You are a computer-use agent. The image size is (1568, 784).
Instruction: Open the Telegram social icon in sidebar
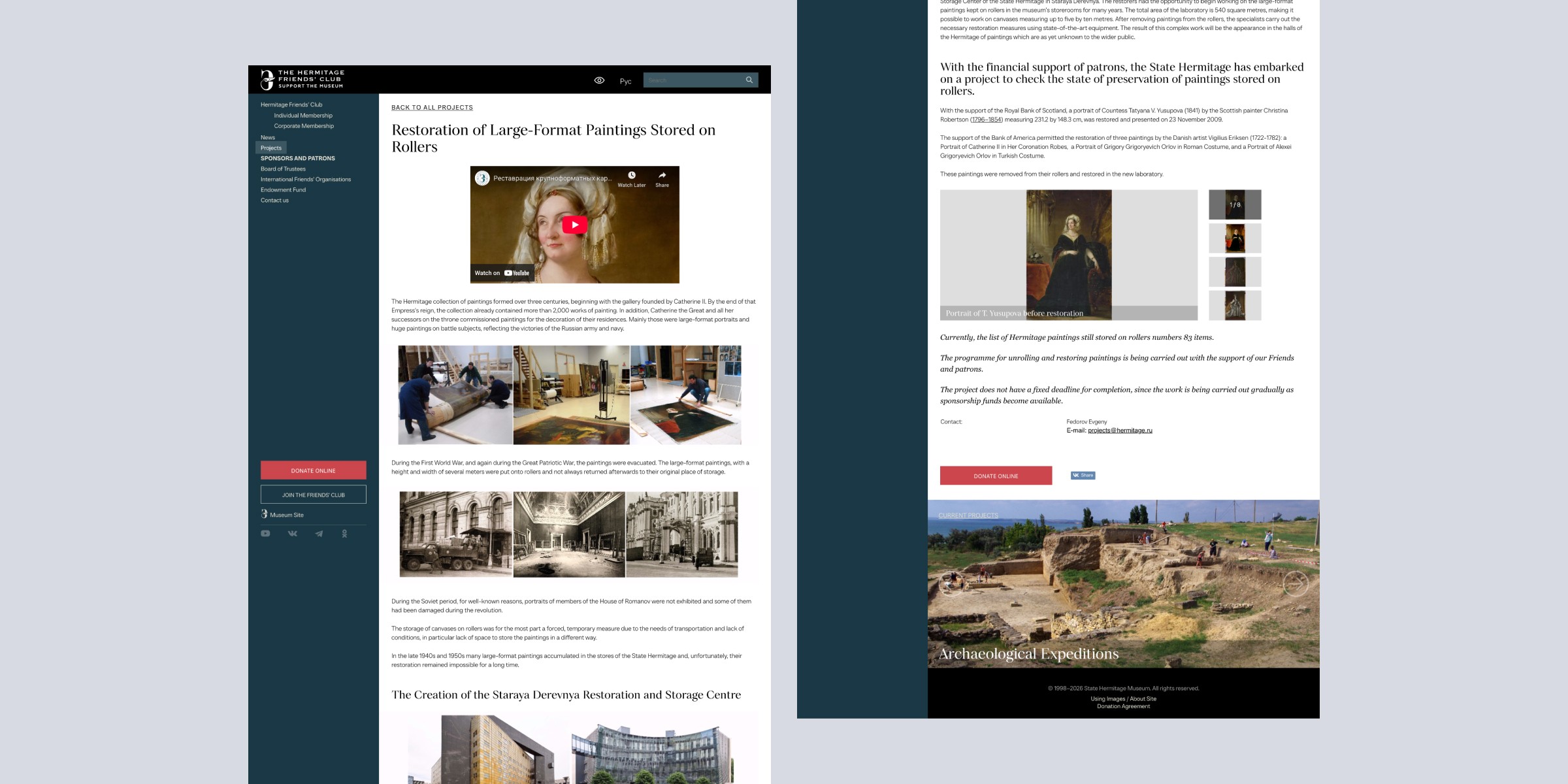[319, 534]
